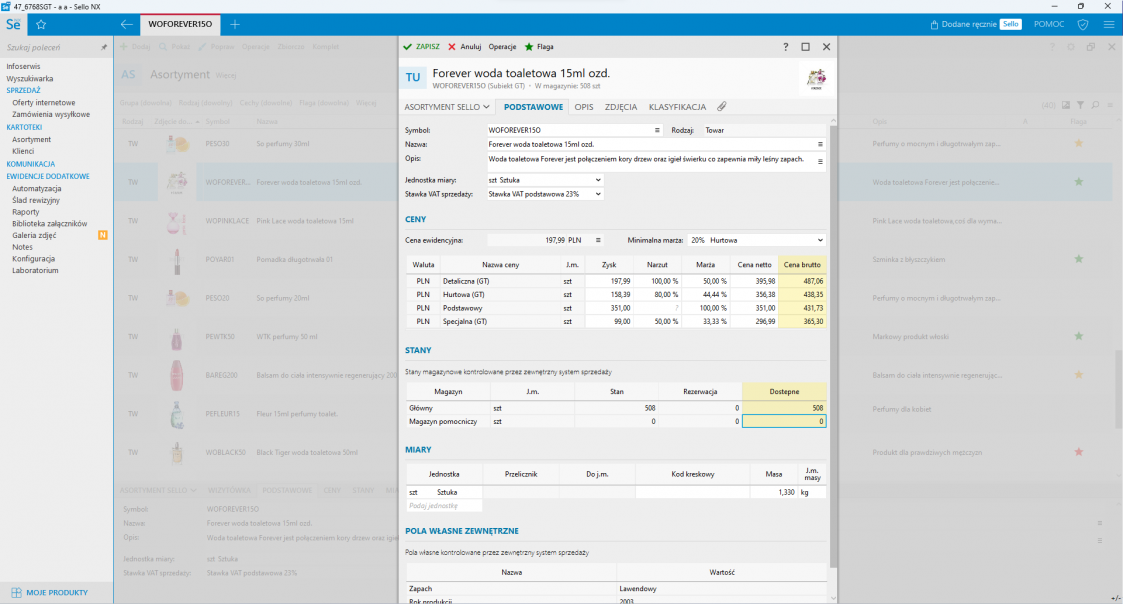Screen dimensions: 1123x604
Task: Expand the ASORTYMENT SELLO dropdown
Action: (x=446, y=107)
